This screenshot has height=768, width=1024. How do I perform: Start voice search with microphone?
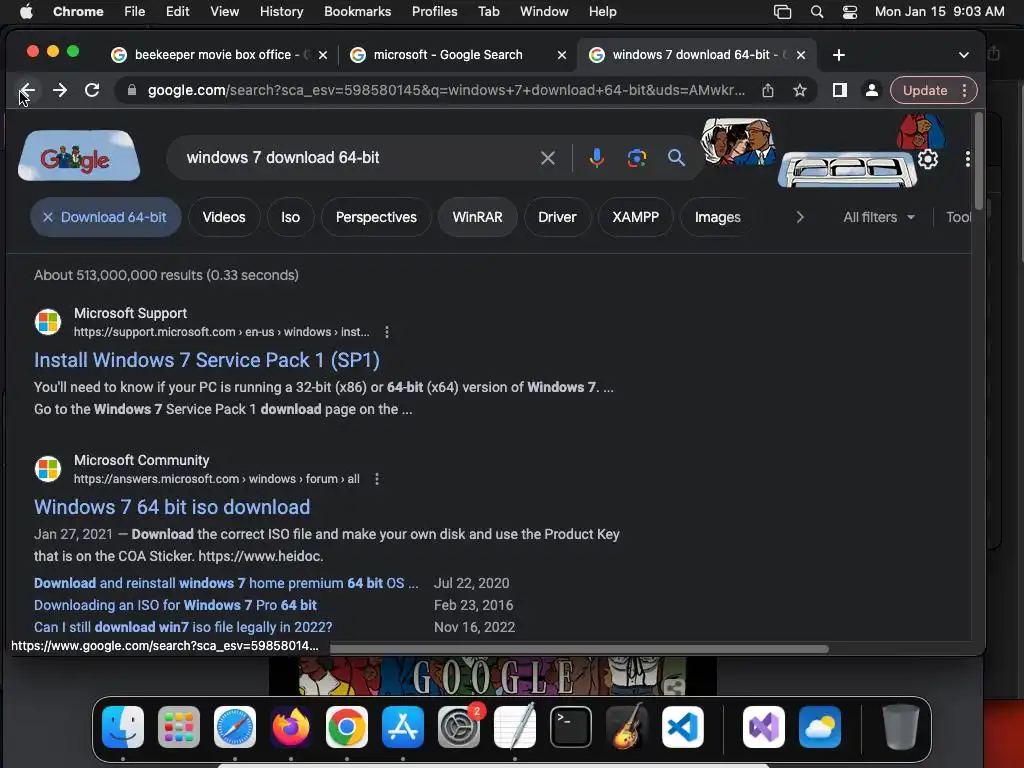pos(596,157)
